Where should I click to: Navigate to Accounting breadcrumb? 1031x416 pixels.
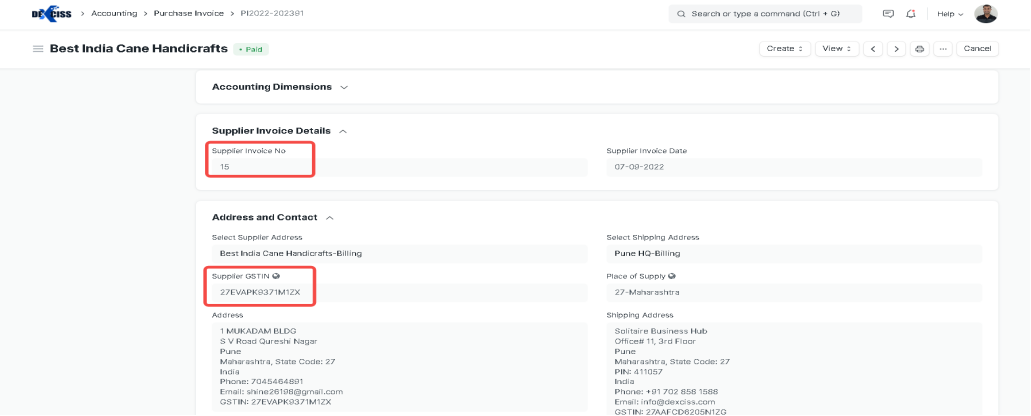(115, 14)
